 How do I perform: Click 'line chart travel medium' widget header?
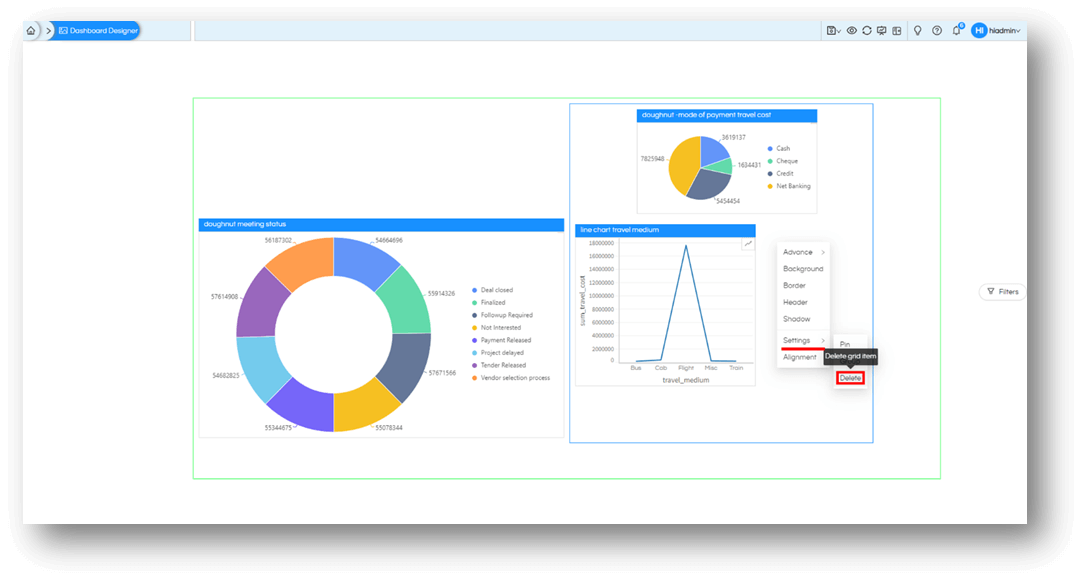[x=665, y=230]
